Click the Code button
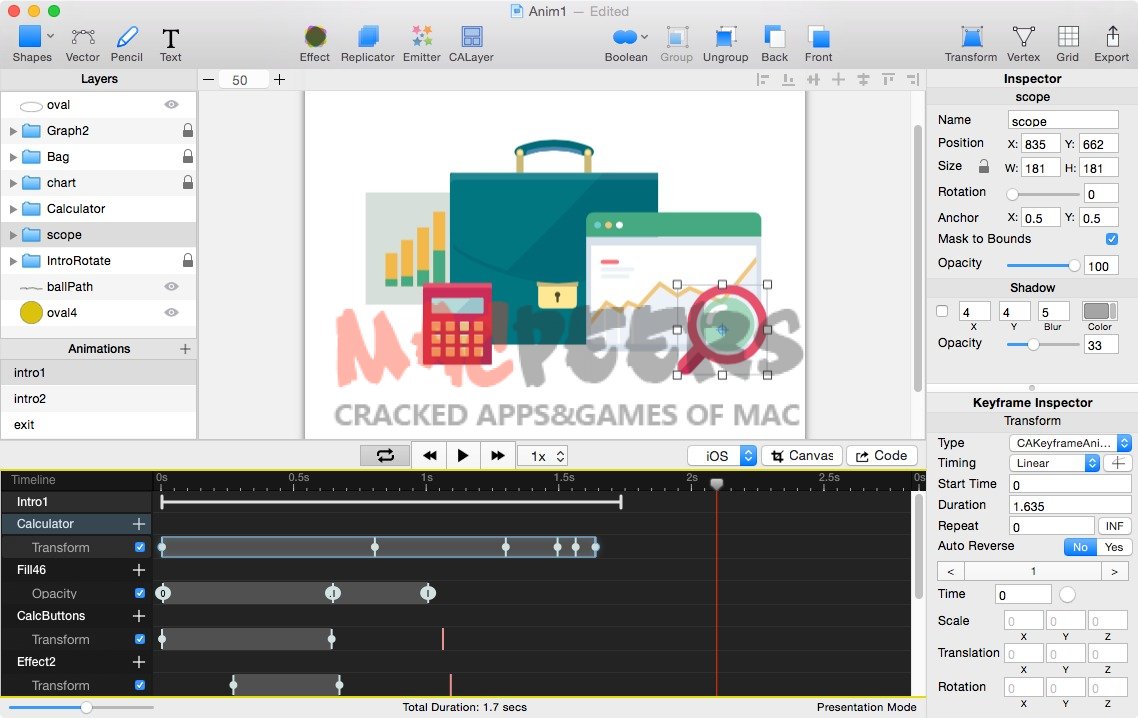 click(881, 456)
